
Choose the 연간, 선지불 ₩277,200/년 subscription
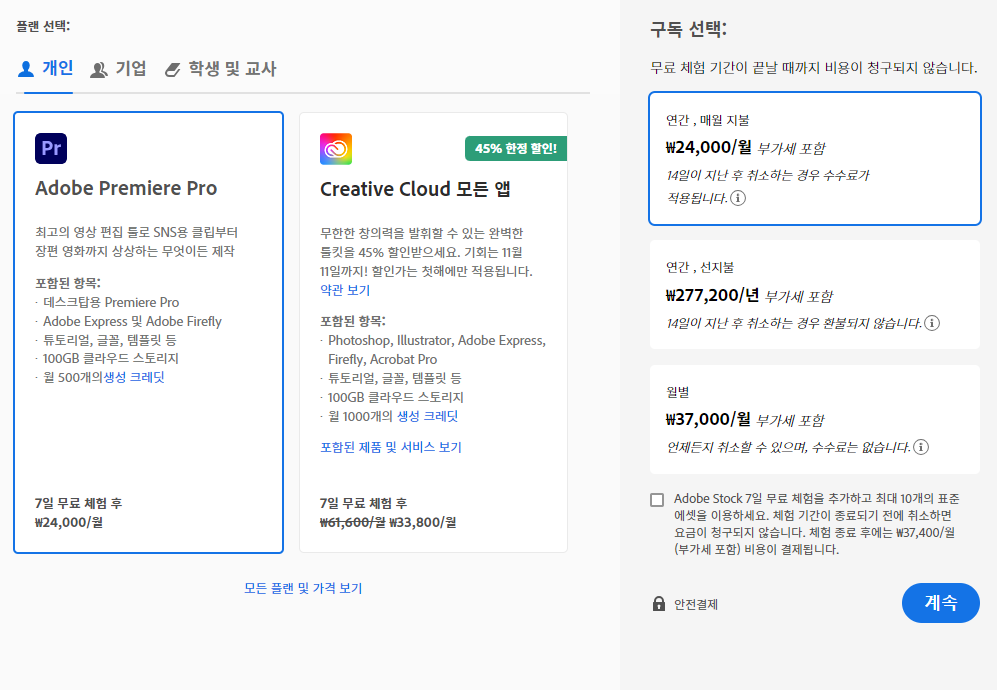coord(815,294)
